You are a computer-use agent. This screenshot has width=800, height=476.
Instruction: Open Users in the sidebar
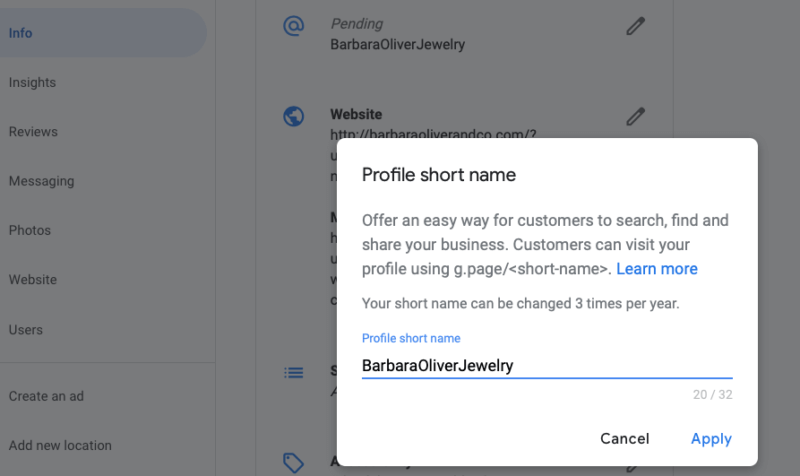point(26,329)
